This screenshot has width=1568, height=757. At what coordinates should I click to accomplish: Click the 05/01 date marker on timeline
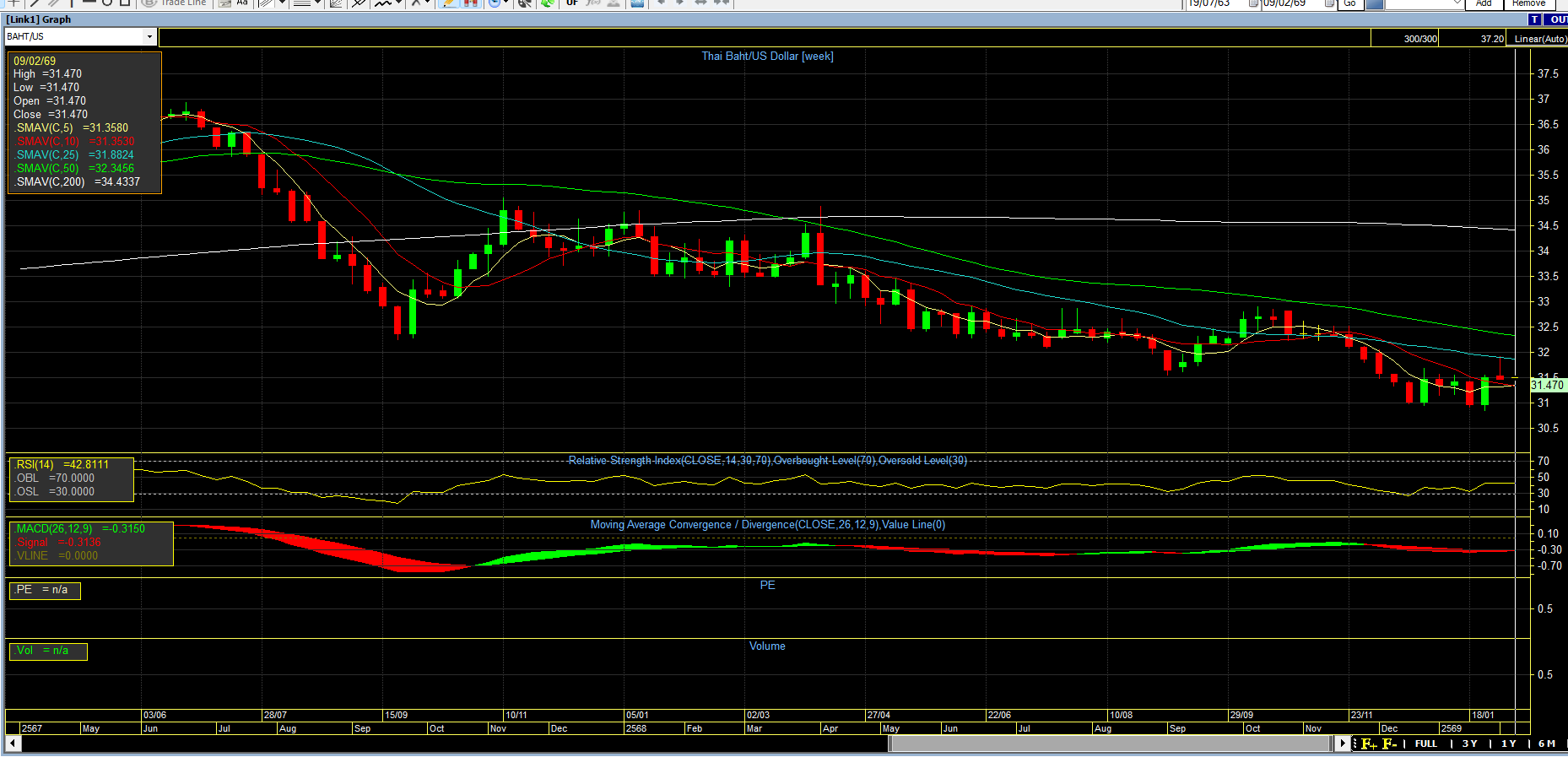(x=637, y=716)
